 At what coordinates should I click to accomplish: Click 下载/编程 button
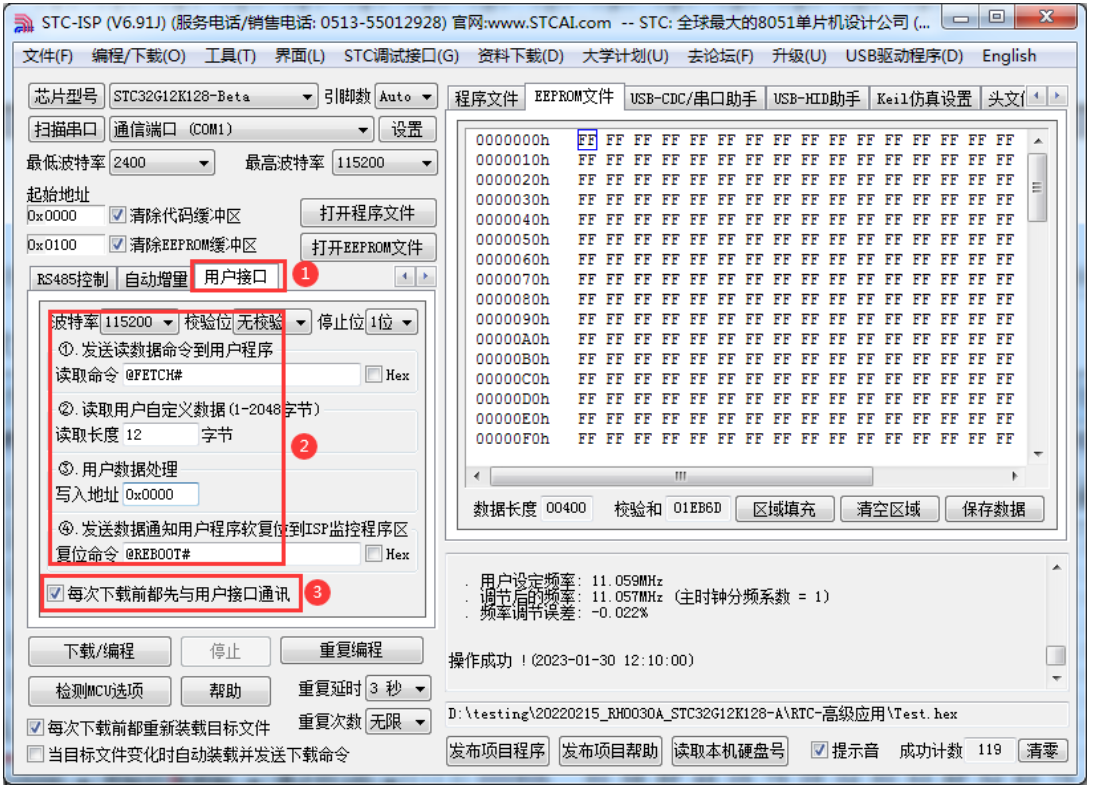tap(99, 651)
